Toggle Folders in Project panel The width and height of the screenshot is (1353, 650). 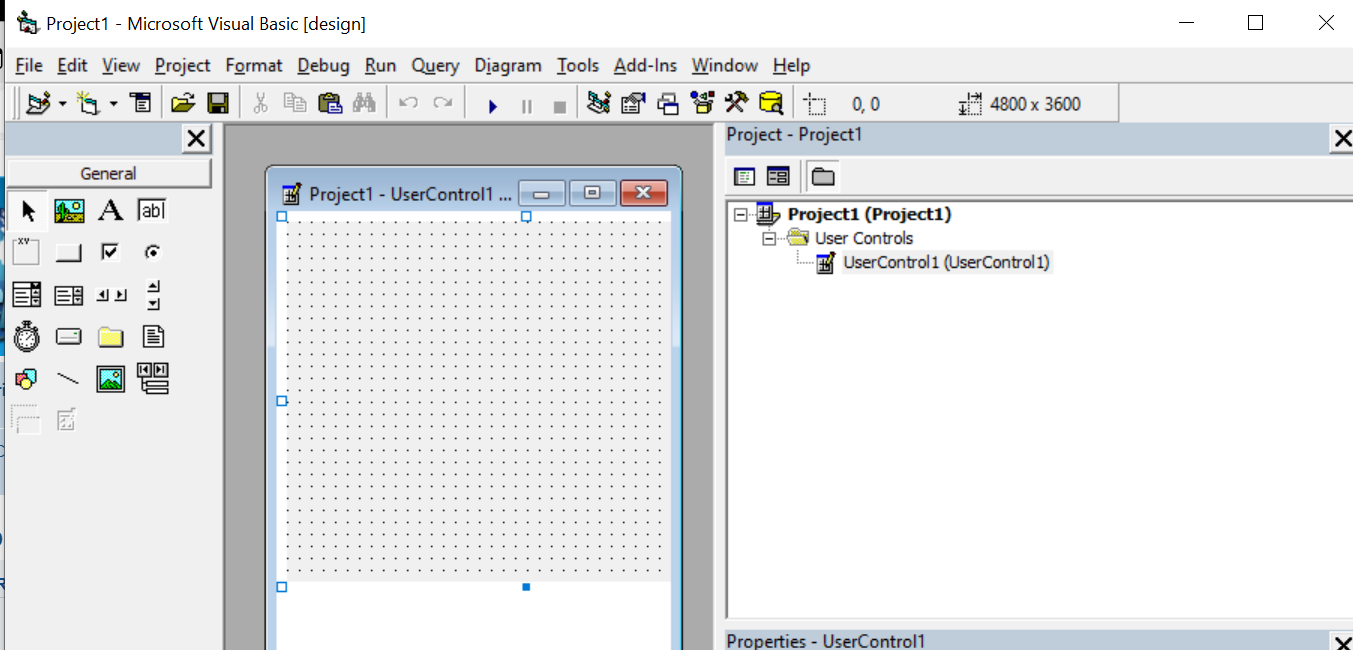(x=822, y=177)
